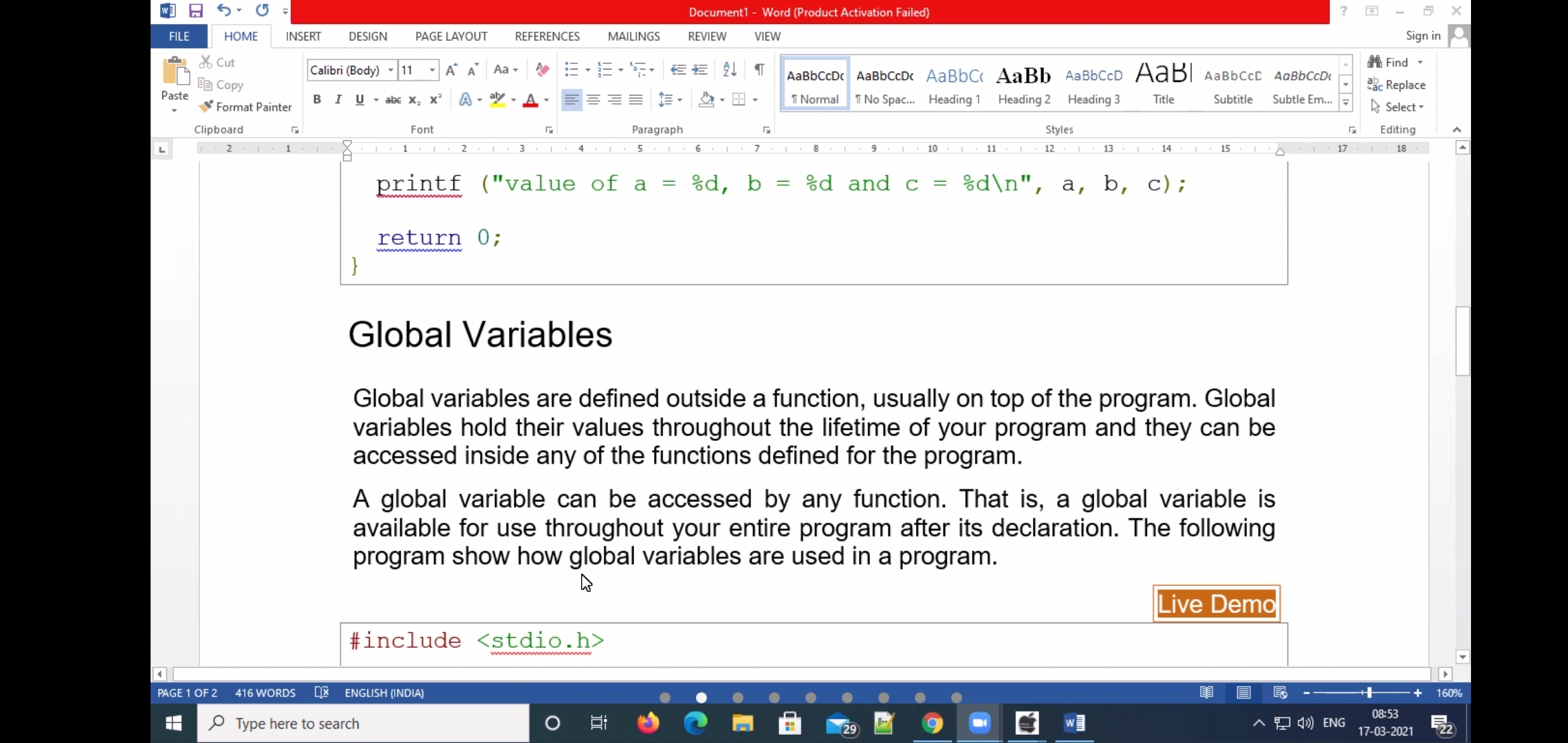Click the Live Demo link

1216,604
